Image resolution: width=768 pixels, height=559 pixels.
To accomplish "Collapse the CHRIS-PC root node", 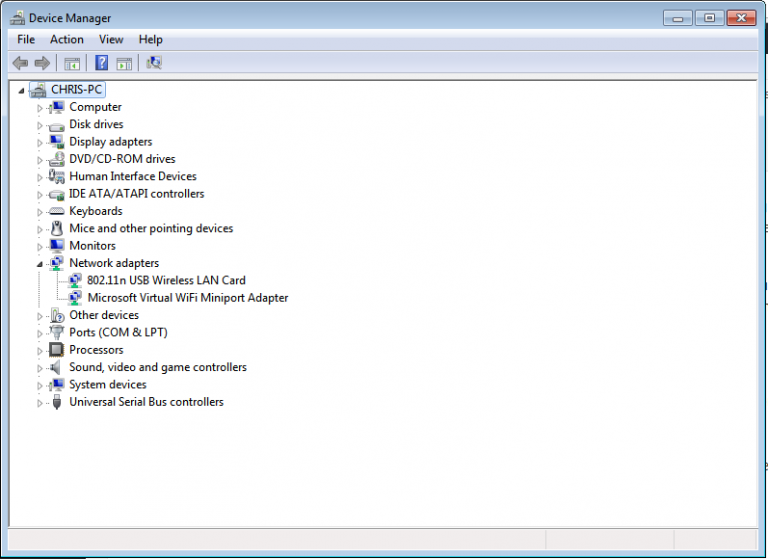I will tap(21, 91).
